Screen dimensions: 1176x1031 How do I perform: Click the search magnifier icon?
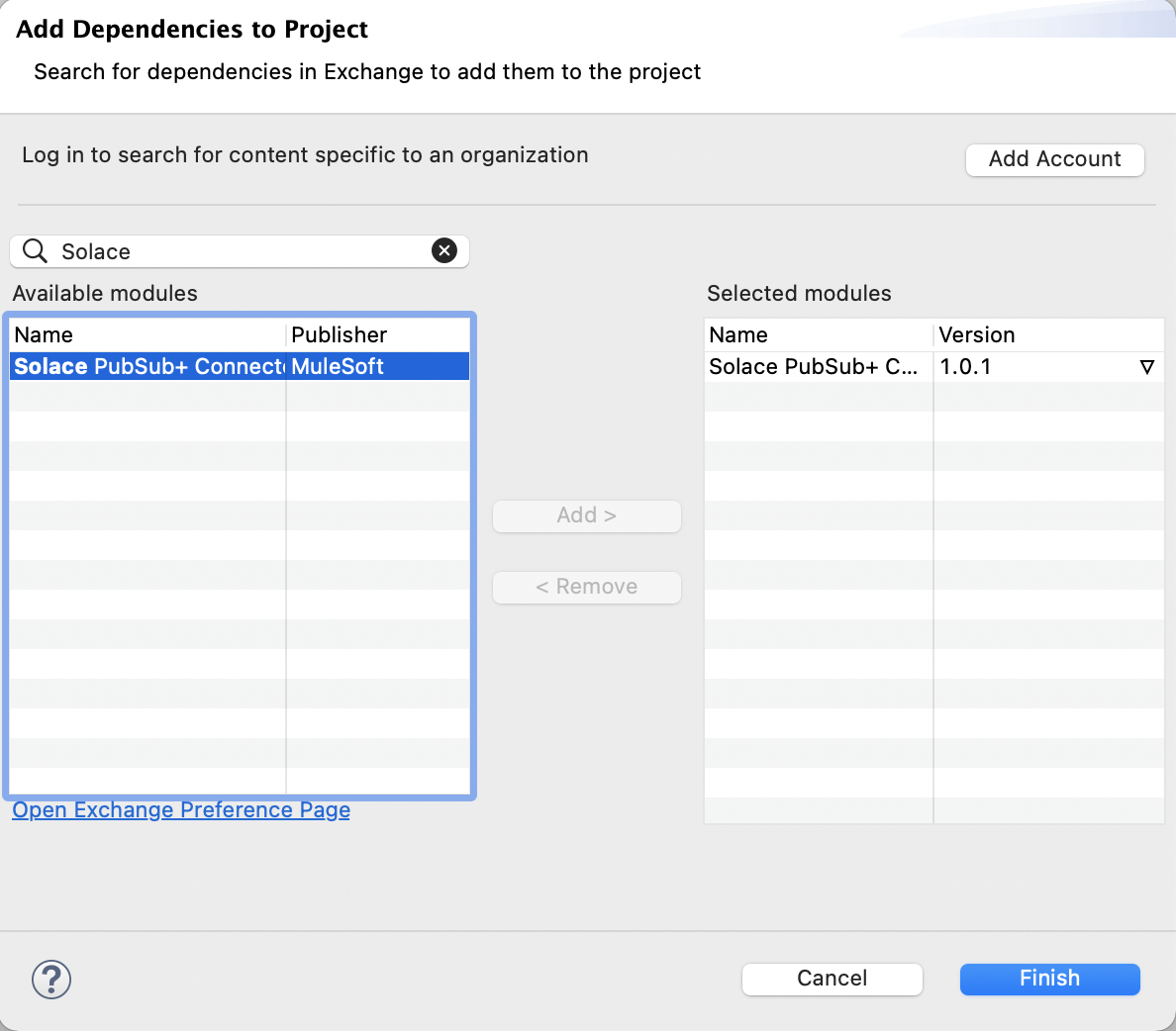(34, 250)
